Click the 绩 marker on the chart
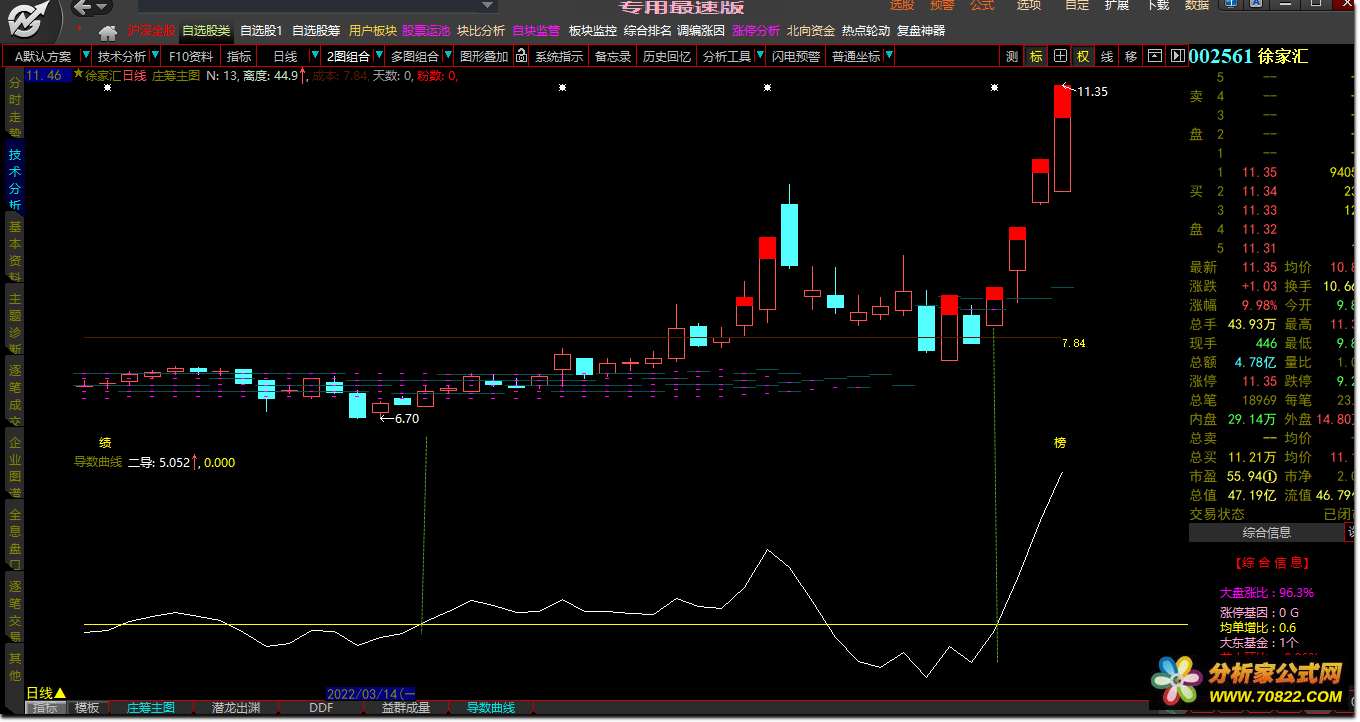 [105, 443]
